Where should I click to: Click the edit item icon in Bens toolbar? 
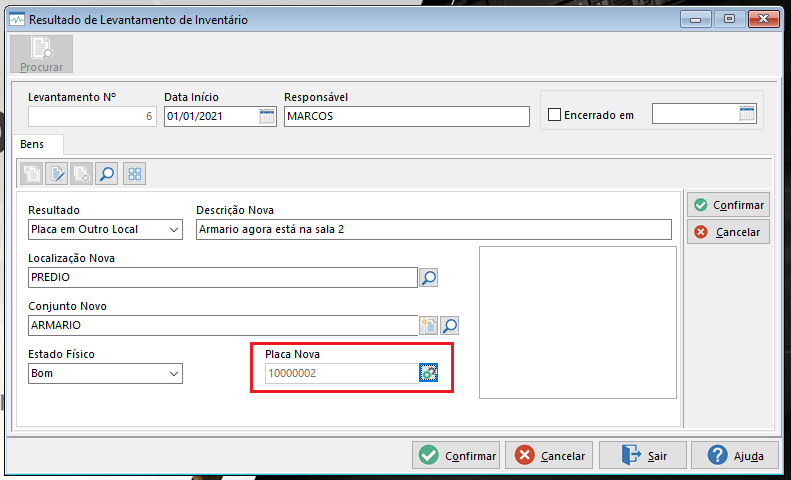tap(56, 174)
